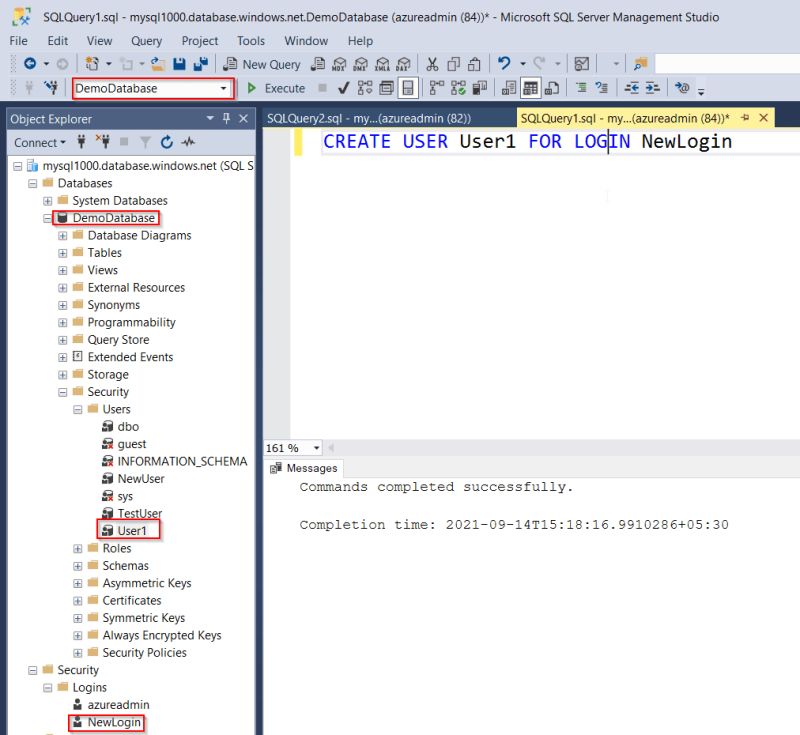Click the Undo icon in the toolbar
Viewport: 800px width, 735px height.
pyautogui.click(x=504, y=62)
